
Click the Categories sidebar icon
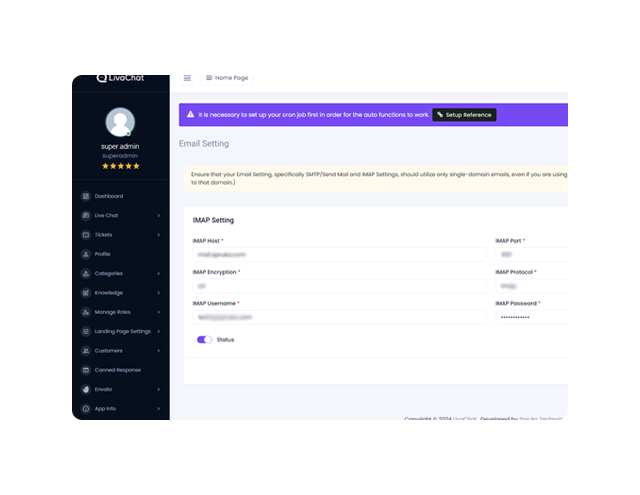[86, 273]
